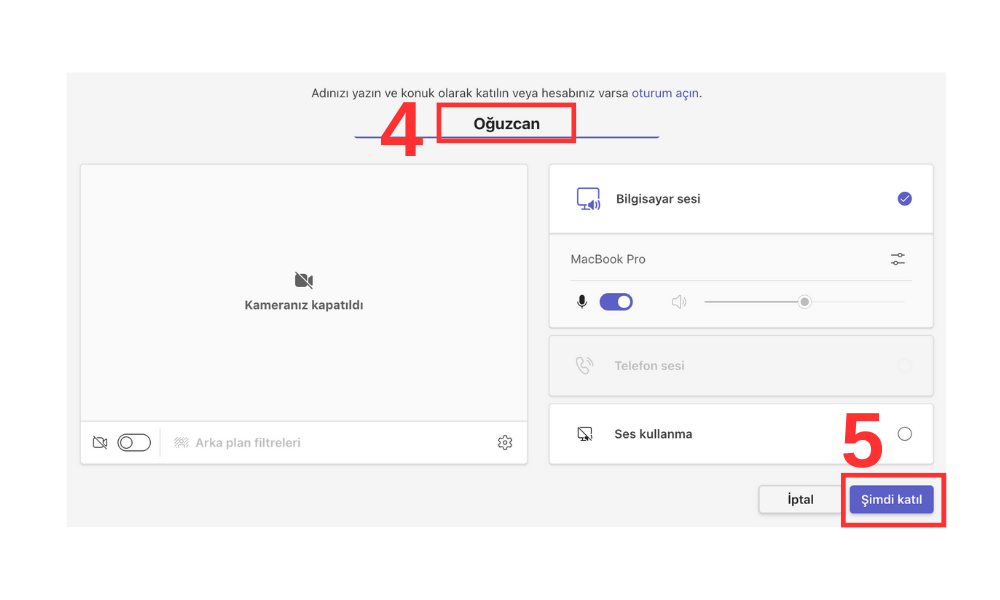Viewport: 1000px width, 600px height.
Task: Adjust the speaker volume slider
Action: [x=804, y=302]
